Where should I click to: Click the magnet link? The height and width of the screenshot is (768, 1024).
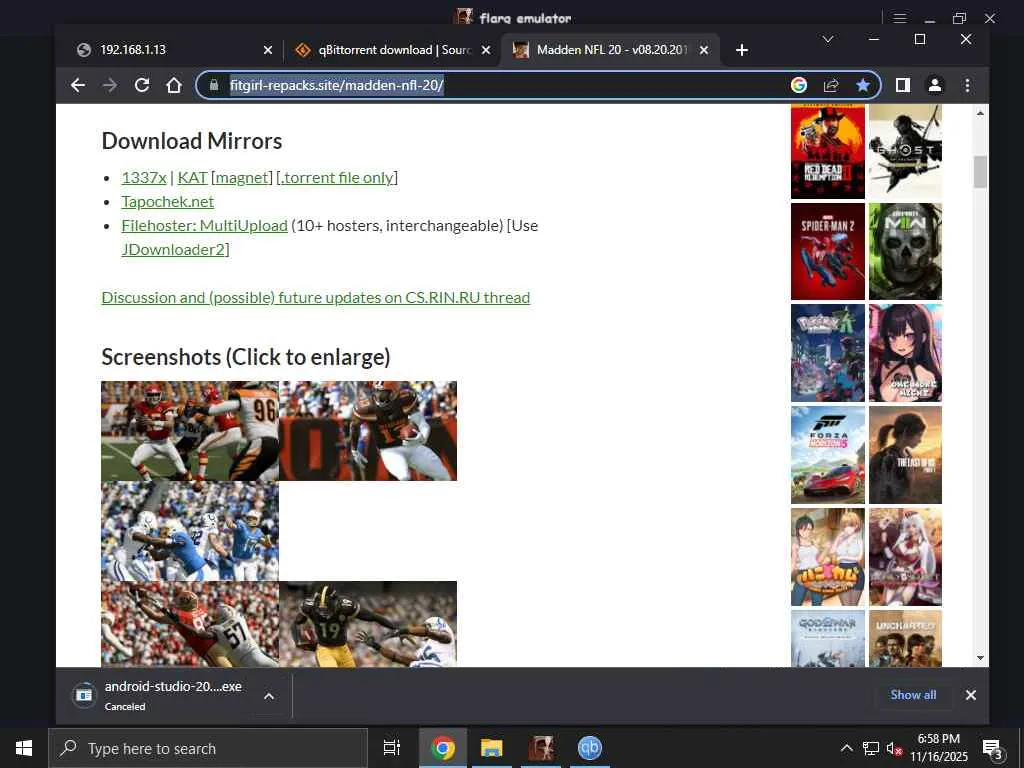[242, 178]
